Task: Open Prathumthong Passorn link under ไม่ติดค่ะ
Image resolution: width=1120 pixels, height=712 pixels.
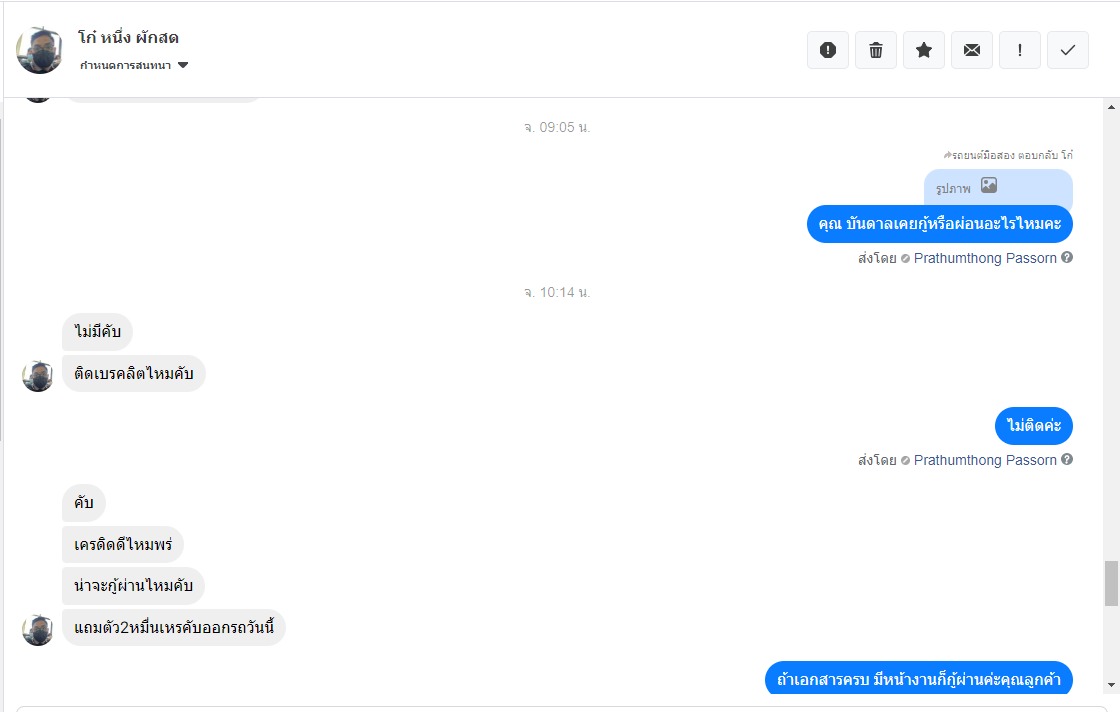Action: click(x=985, y=460)
